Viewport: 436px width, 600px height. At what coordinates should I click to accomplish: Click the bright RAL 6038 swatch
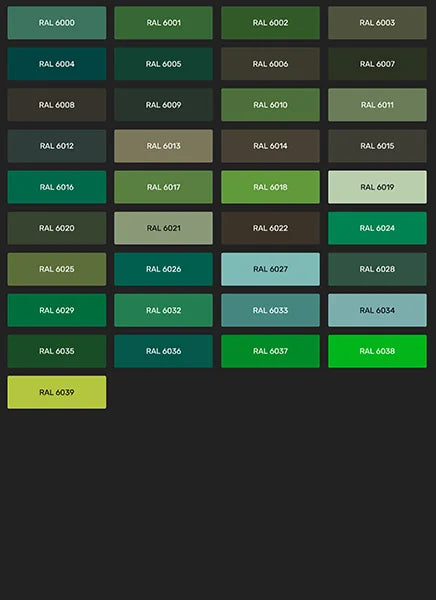pos(377,351)
